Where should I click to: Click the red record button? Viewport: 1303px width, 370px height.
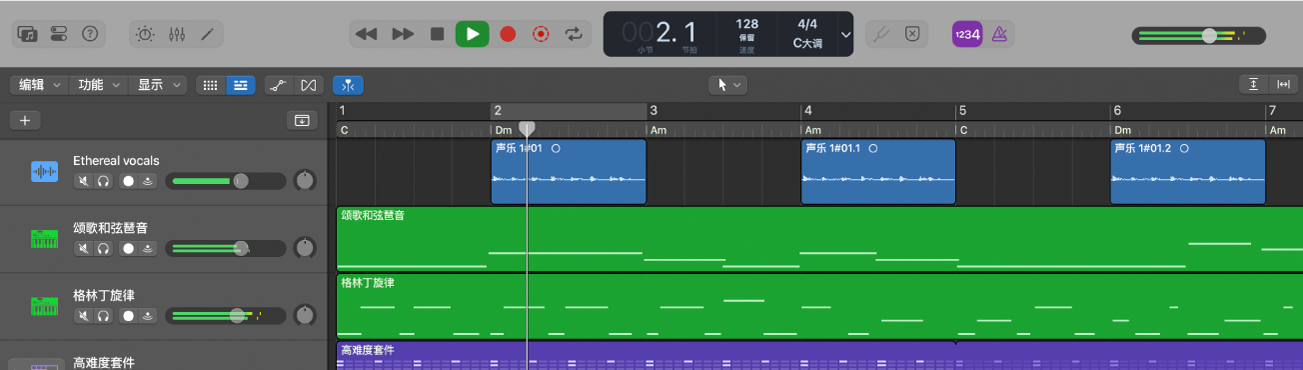(x=508, y=34)
